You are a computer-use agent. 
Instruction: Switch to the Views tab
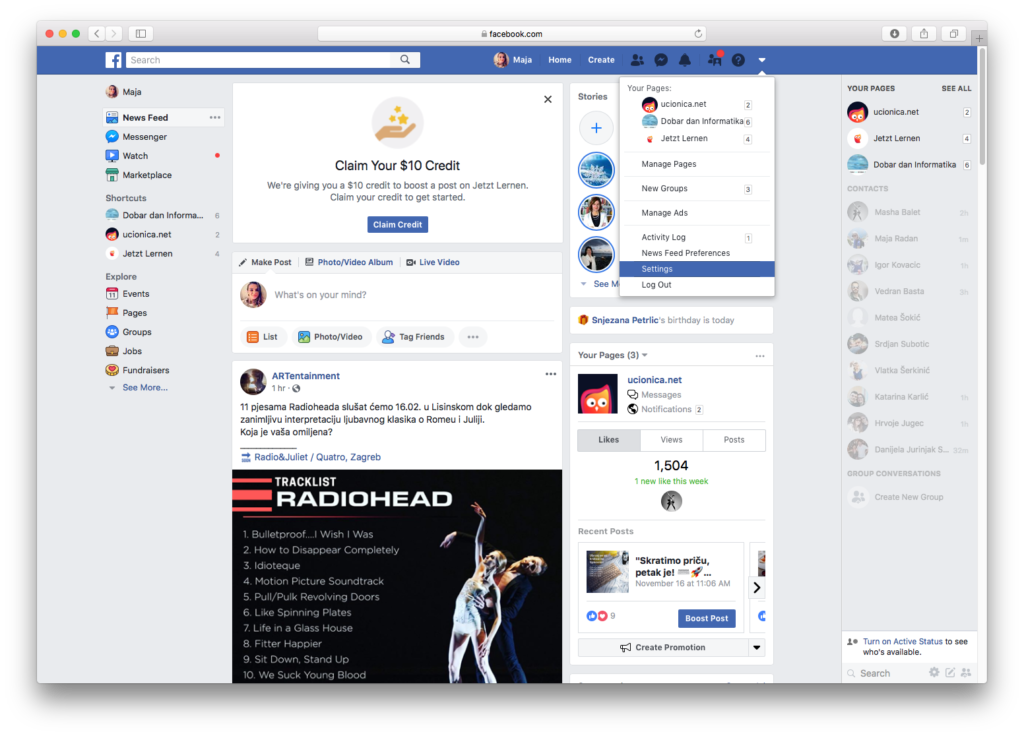[x=671, y=440]
